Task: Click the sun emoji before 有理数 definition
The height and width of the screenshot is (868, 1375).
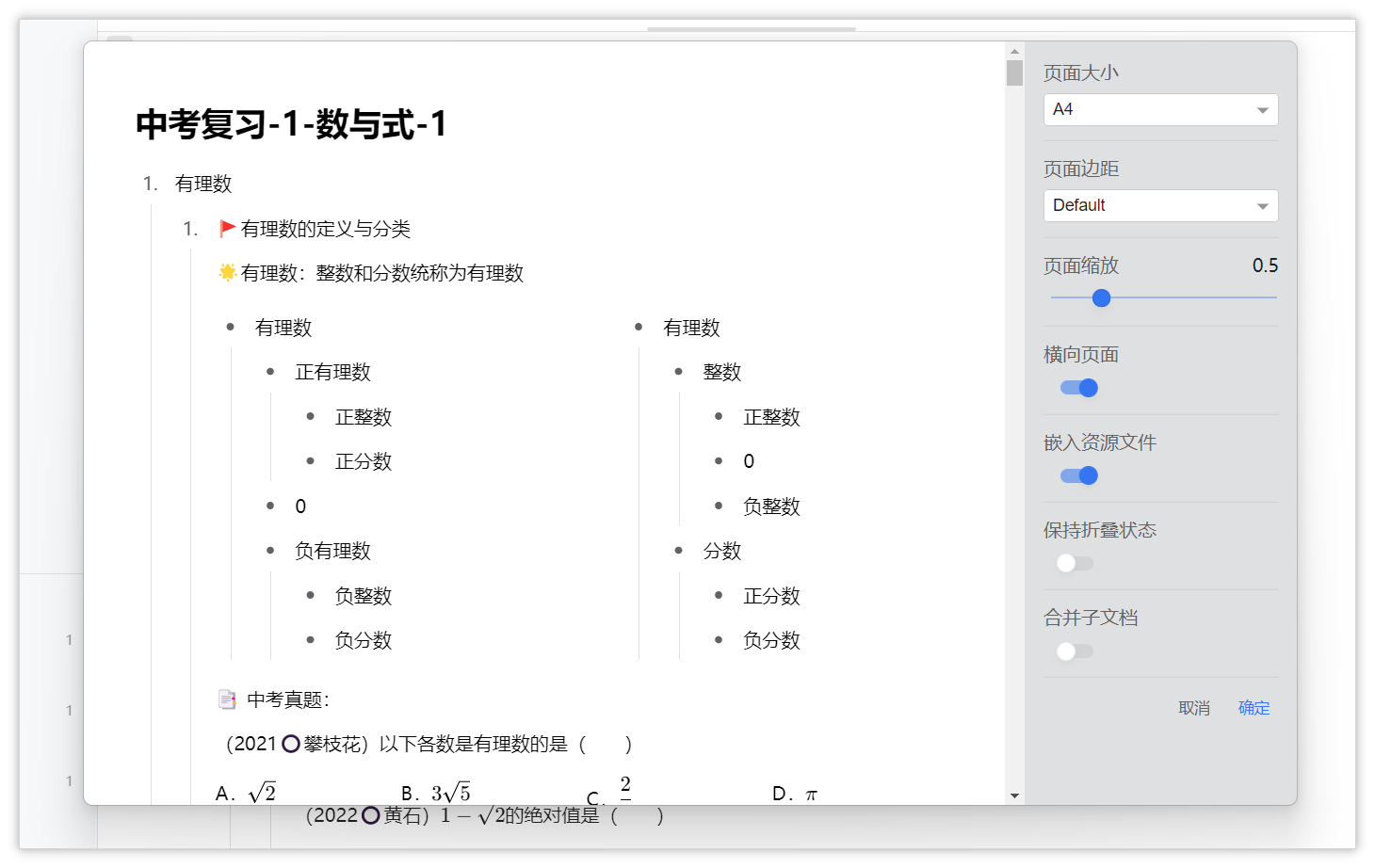Action: [227, 273]
